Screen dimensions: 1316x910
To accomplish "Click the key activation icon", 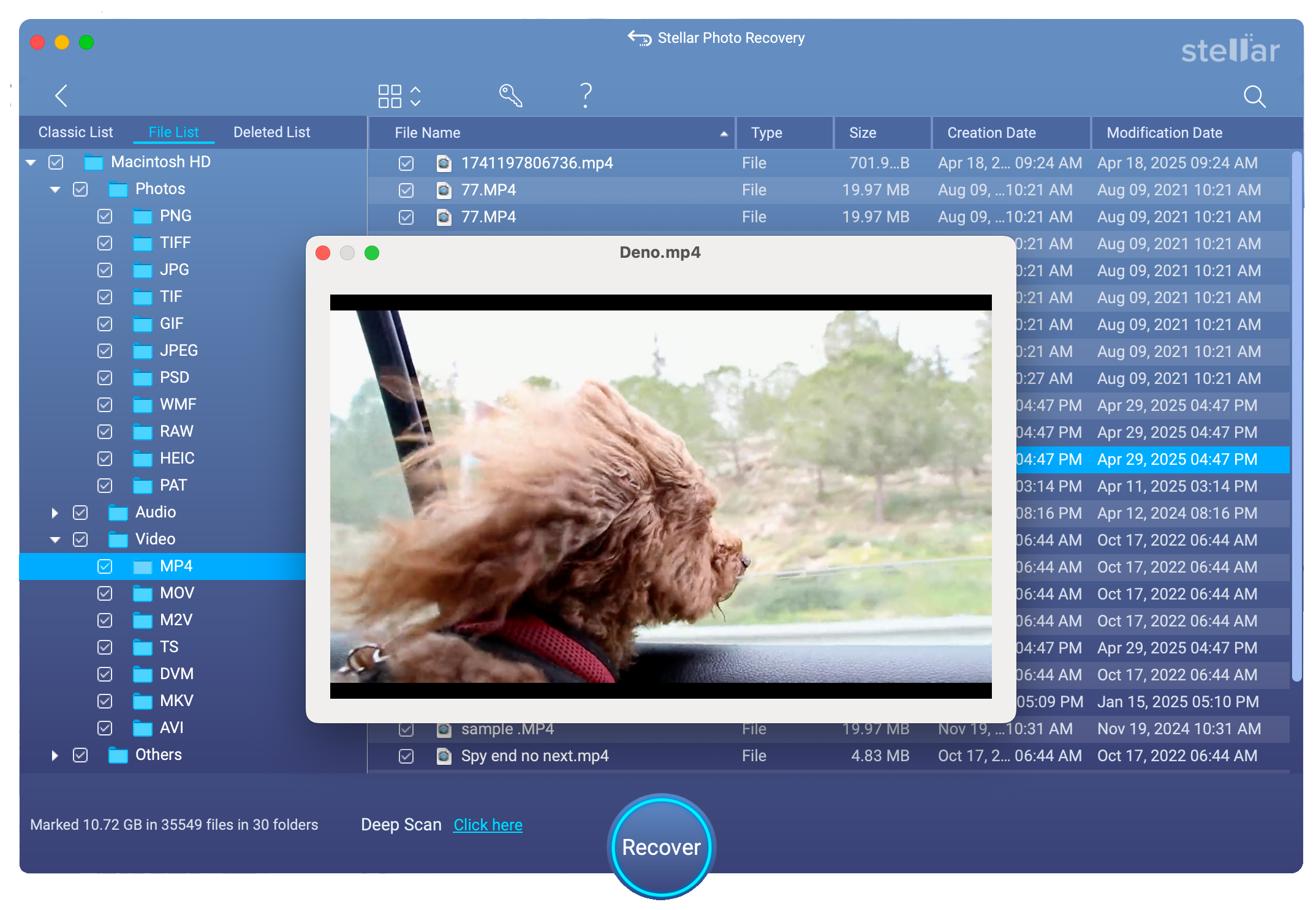I will pyautogui.click(x=510, y=96).
